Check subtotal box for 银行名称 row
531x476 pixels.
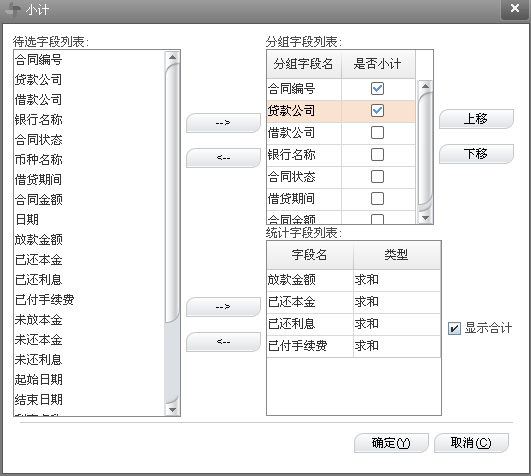[x=377, y=155]
